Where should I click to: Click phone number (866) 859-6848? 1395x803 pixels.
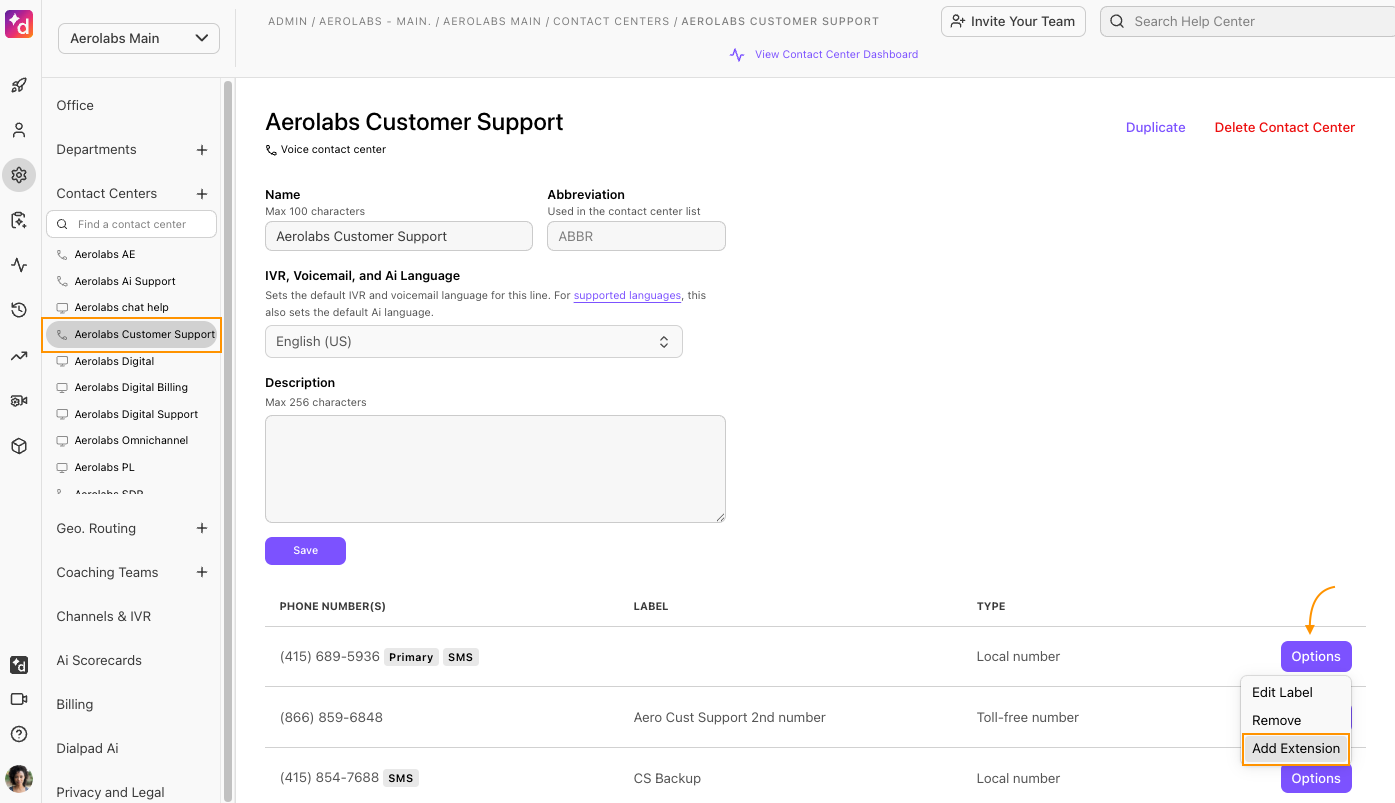331,718
